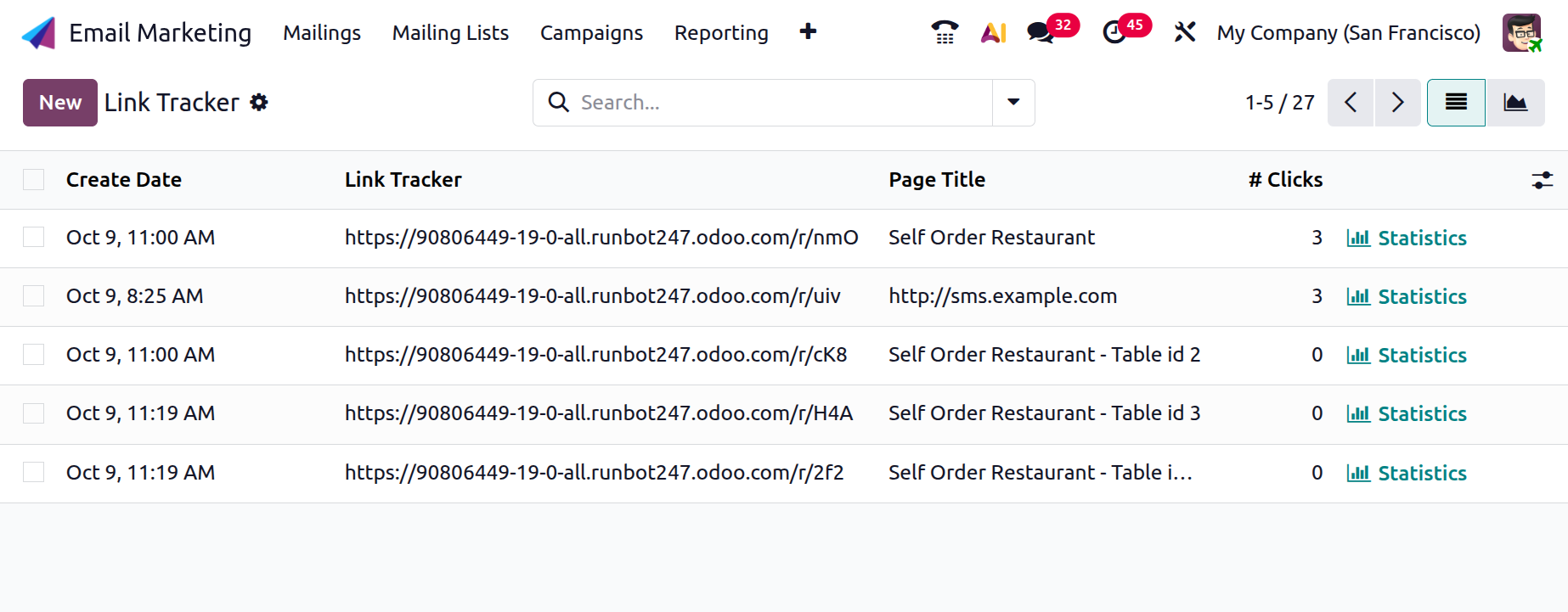
Task: Expand the search filter dropdown arrow
Action: click(x=1013, y=103)
